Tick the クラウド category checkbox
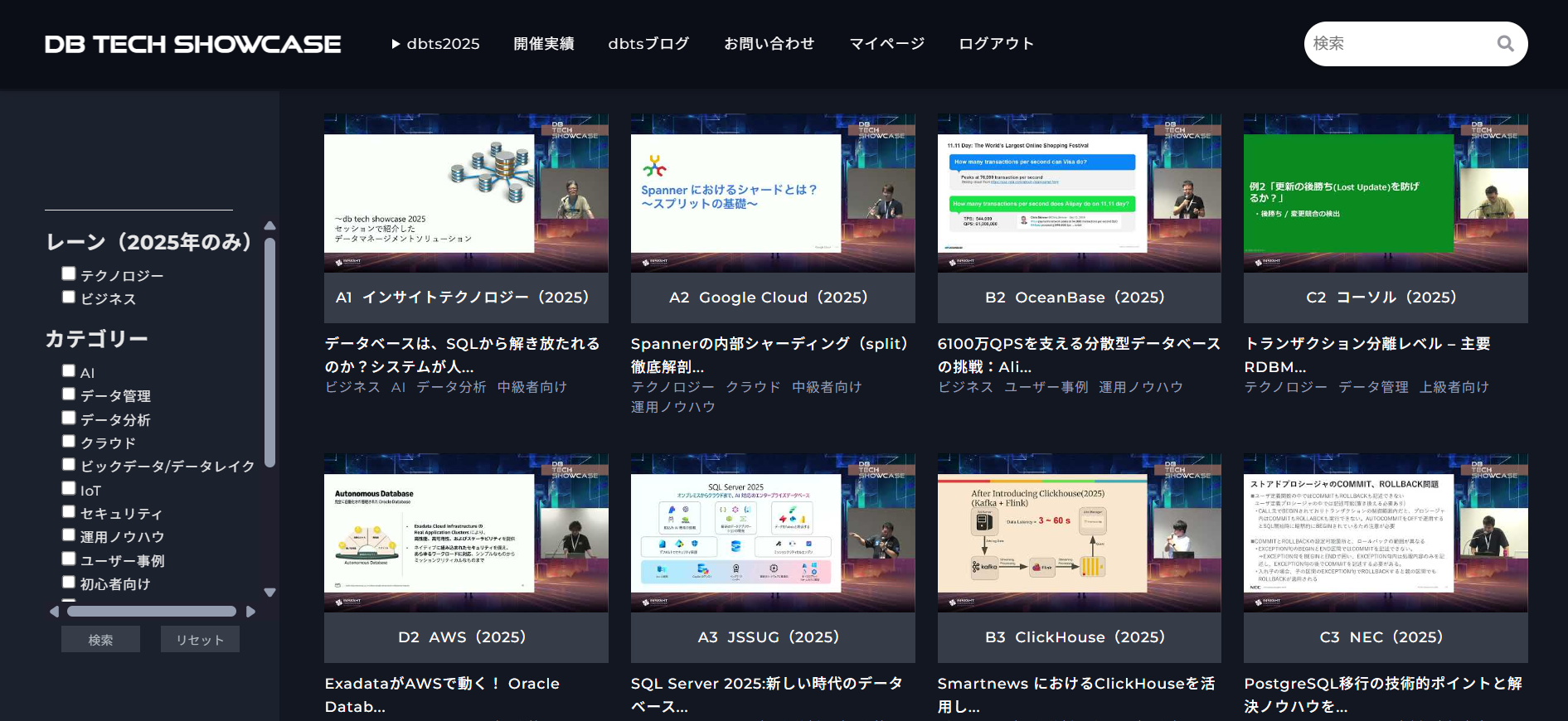Screen dimensions: 1568x721 pyautogui.click(x=69, y=441)
